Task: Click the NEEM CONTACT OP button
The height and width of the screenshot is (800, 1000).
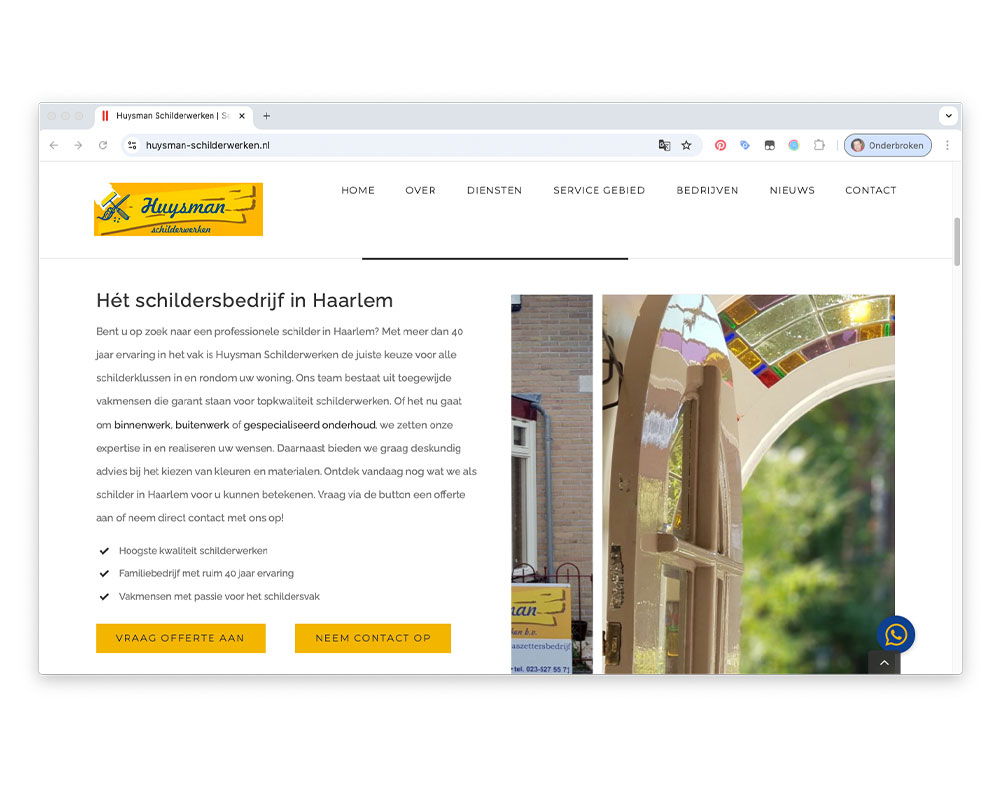Action: tap(372, 638)
